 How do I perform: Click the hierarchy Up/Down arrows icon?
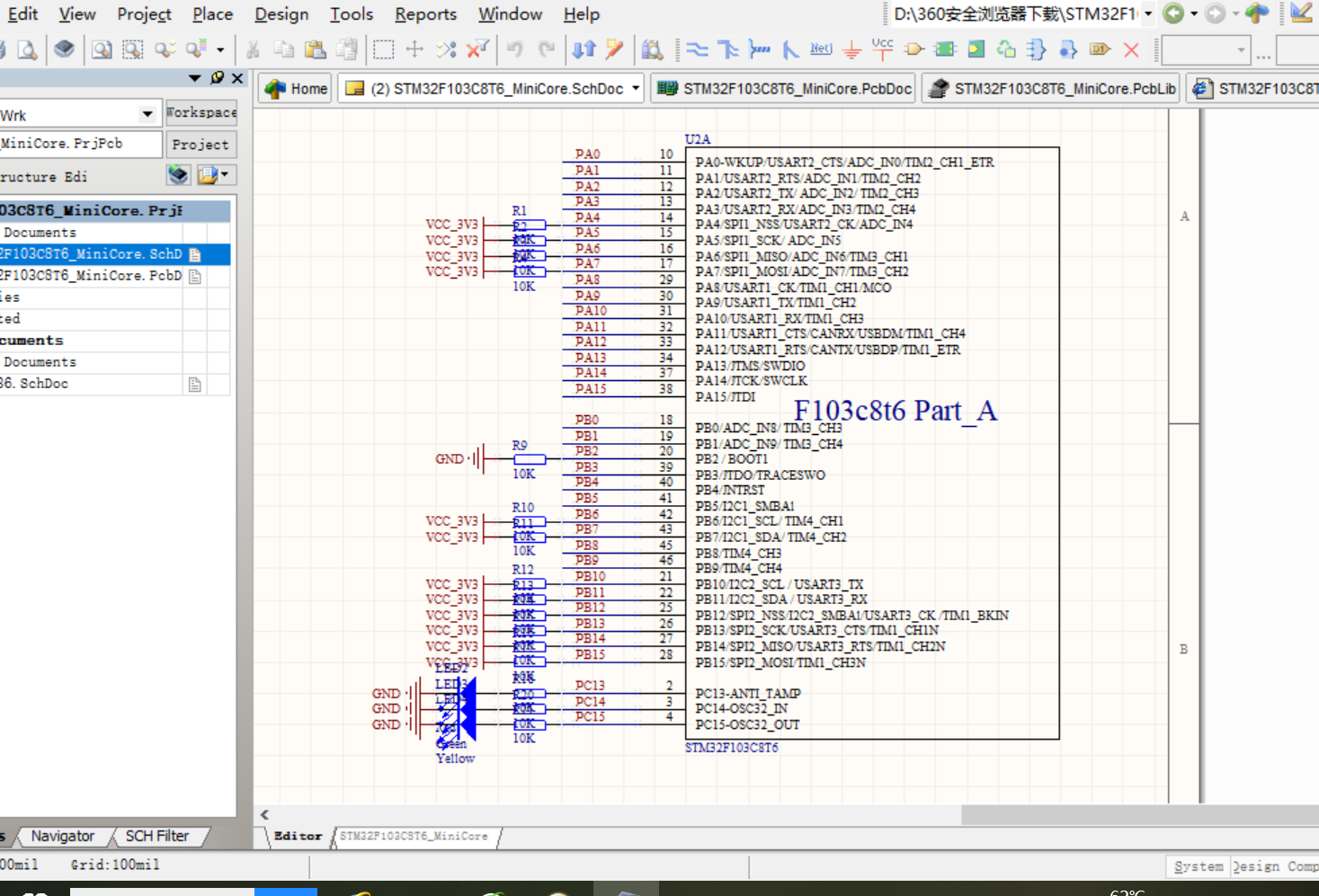click(584, 49)
